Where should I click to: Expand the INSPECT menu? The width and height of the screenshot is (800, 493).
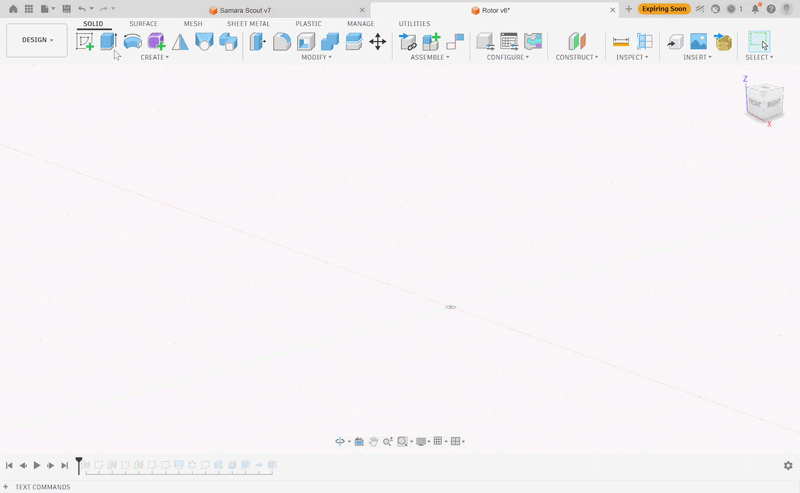(632, 57)
